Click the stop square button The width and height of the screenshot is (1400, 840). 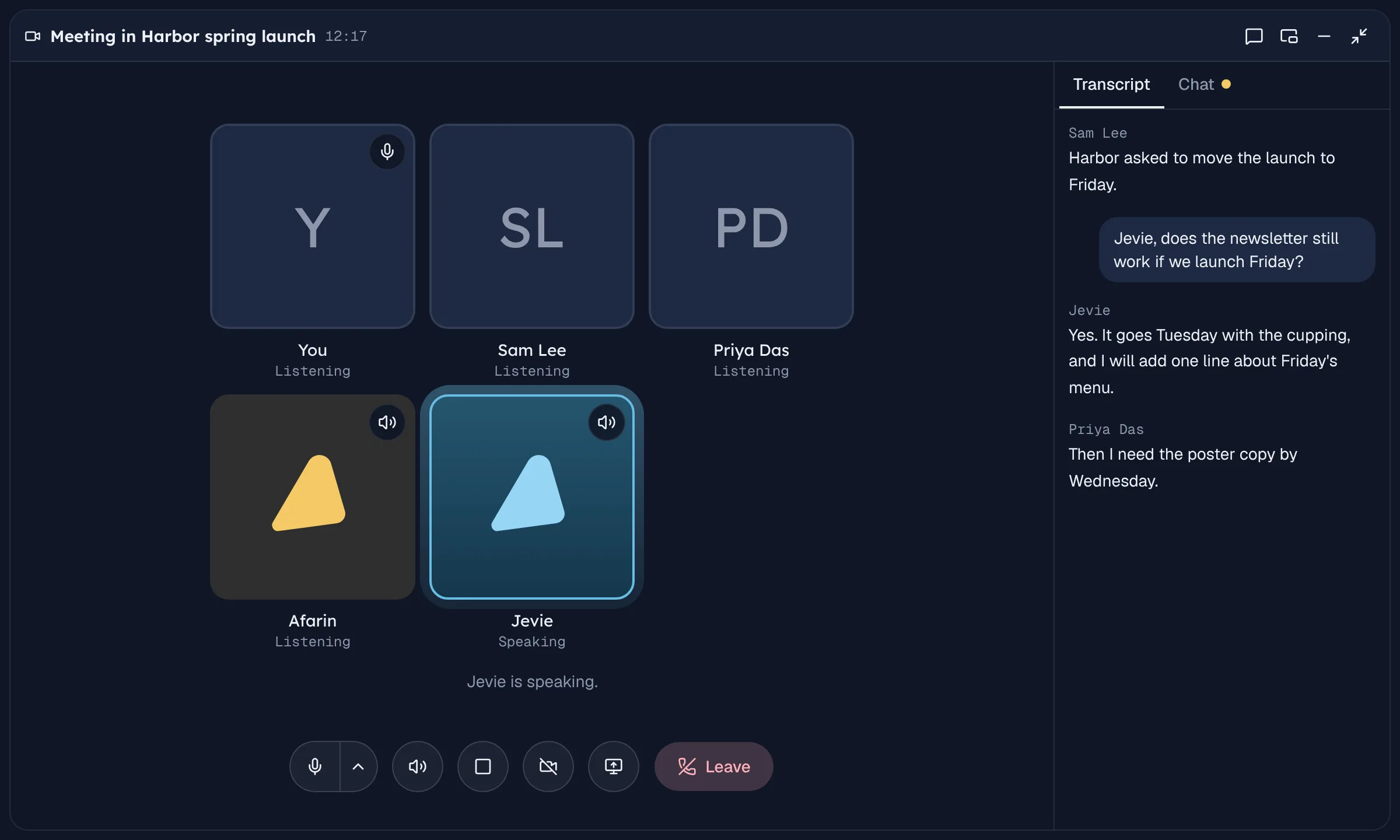click(482, 766)
